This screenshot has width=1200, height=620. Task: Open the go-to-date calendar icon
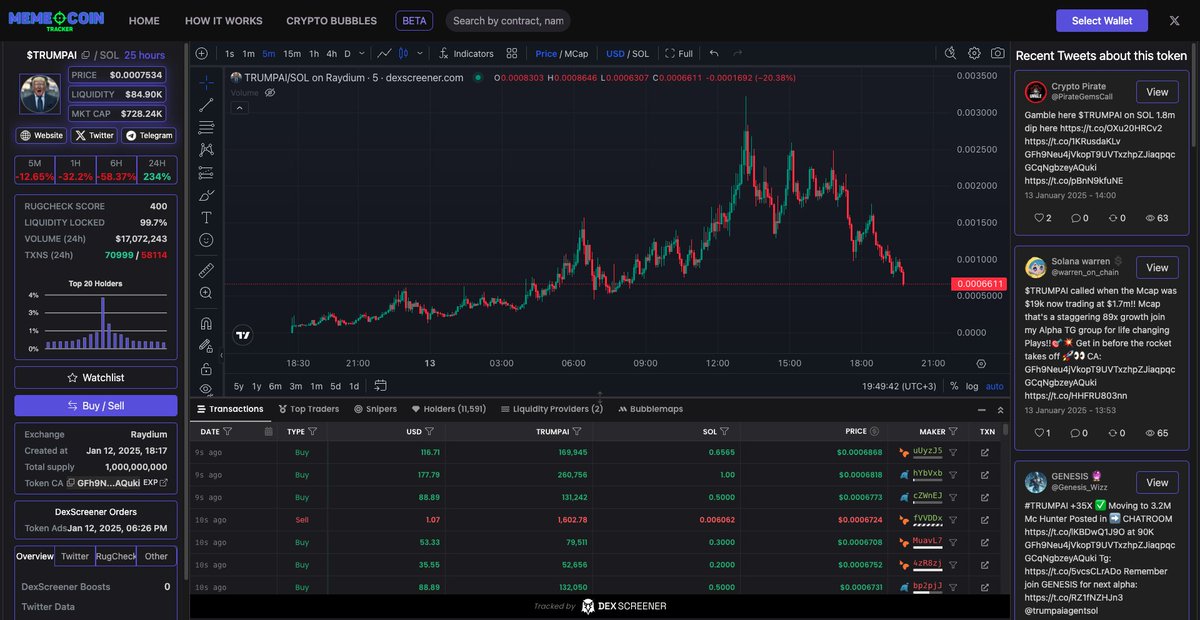[x=381, y=385]
